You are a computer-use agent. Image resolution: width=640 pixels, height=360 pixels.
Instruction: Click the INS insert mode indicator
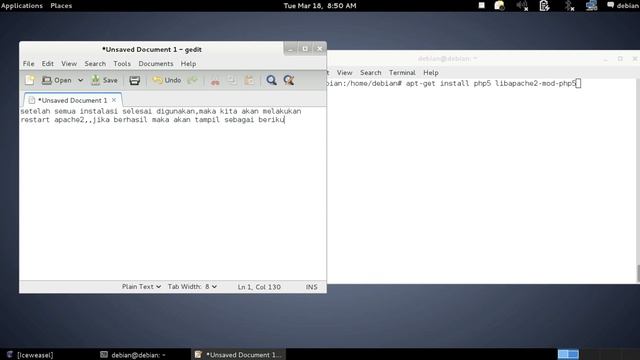pos(311,287)
